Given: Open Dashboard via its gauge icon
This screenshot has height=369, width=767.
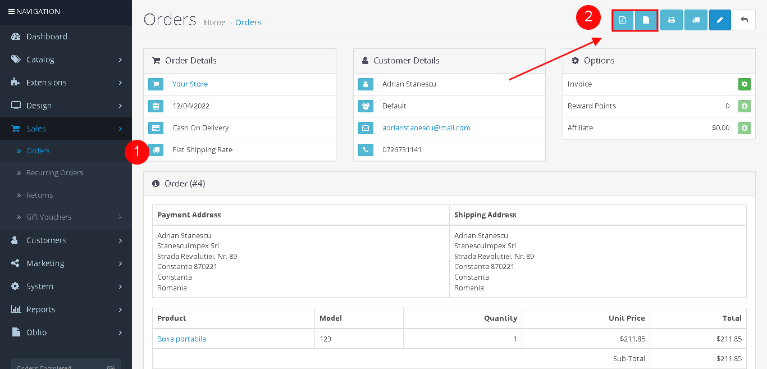Looking at the screenshot, I should tap(15, 37).
